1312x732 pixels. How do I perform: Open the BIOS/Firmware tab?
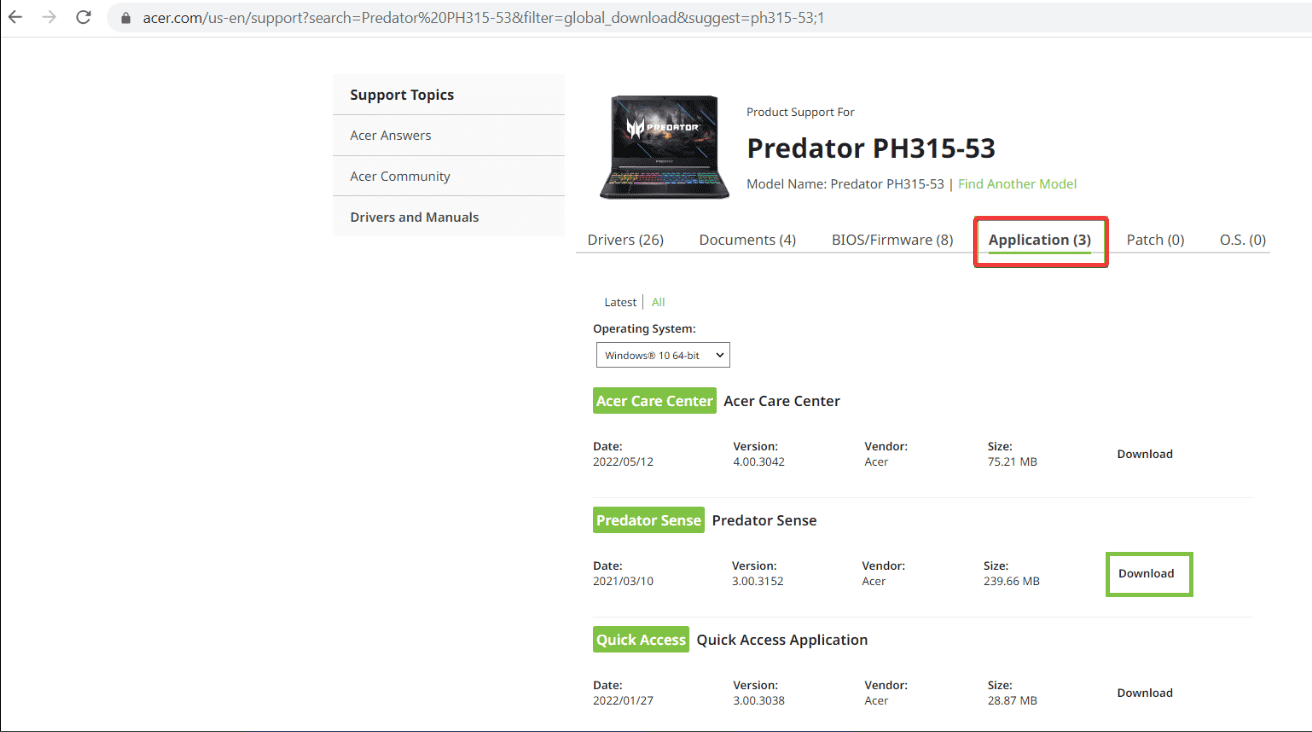point(891,239)
